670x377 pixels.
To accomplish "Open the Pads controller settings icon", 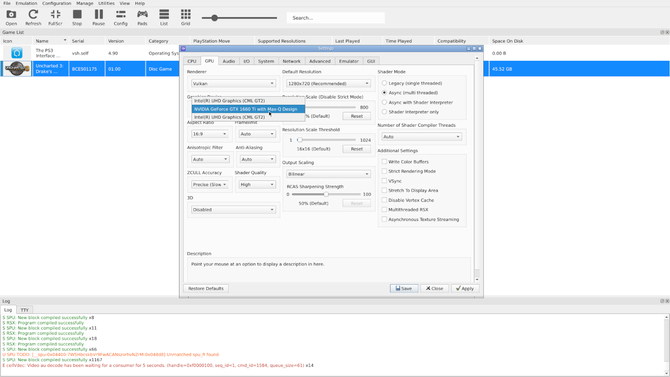I will [142, 18].
